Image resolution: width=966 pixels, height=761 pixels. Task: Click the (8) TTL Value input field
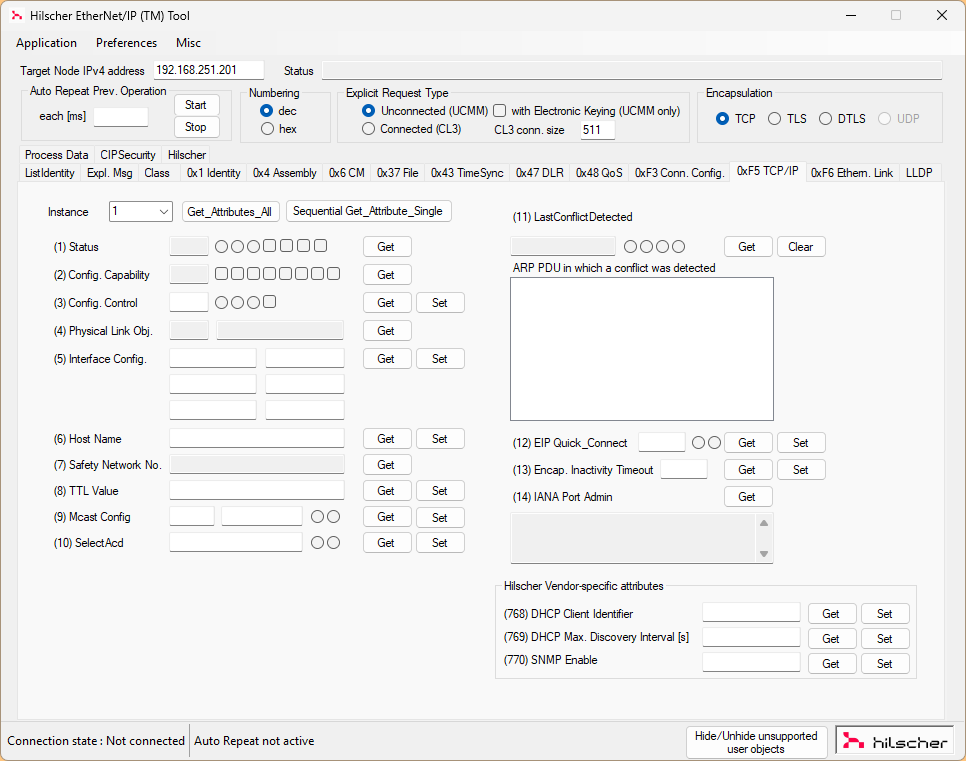[x=257, y=490]
